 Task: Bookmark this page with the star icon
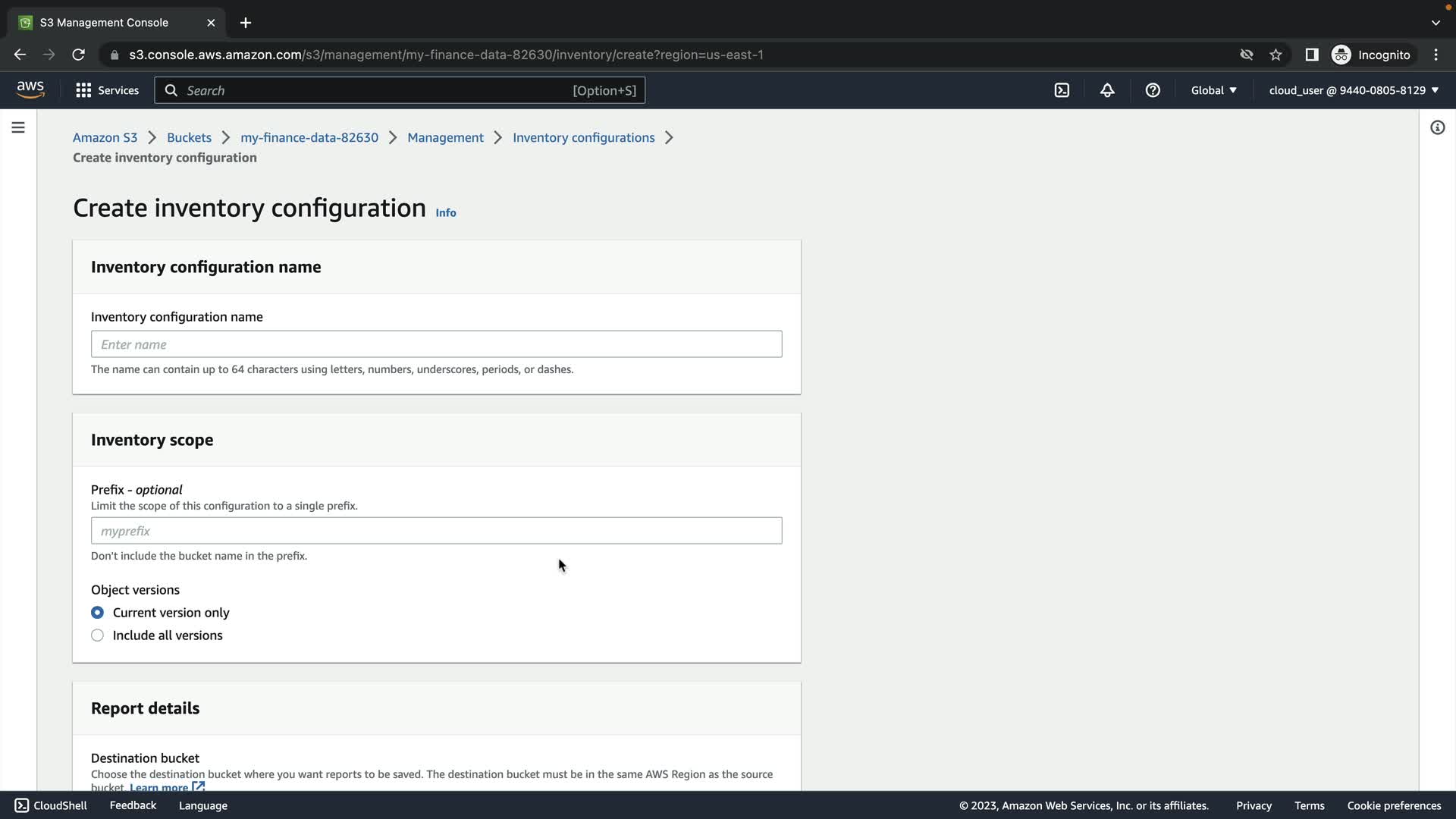click(1276, 55)
